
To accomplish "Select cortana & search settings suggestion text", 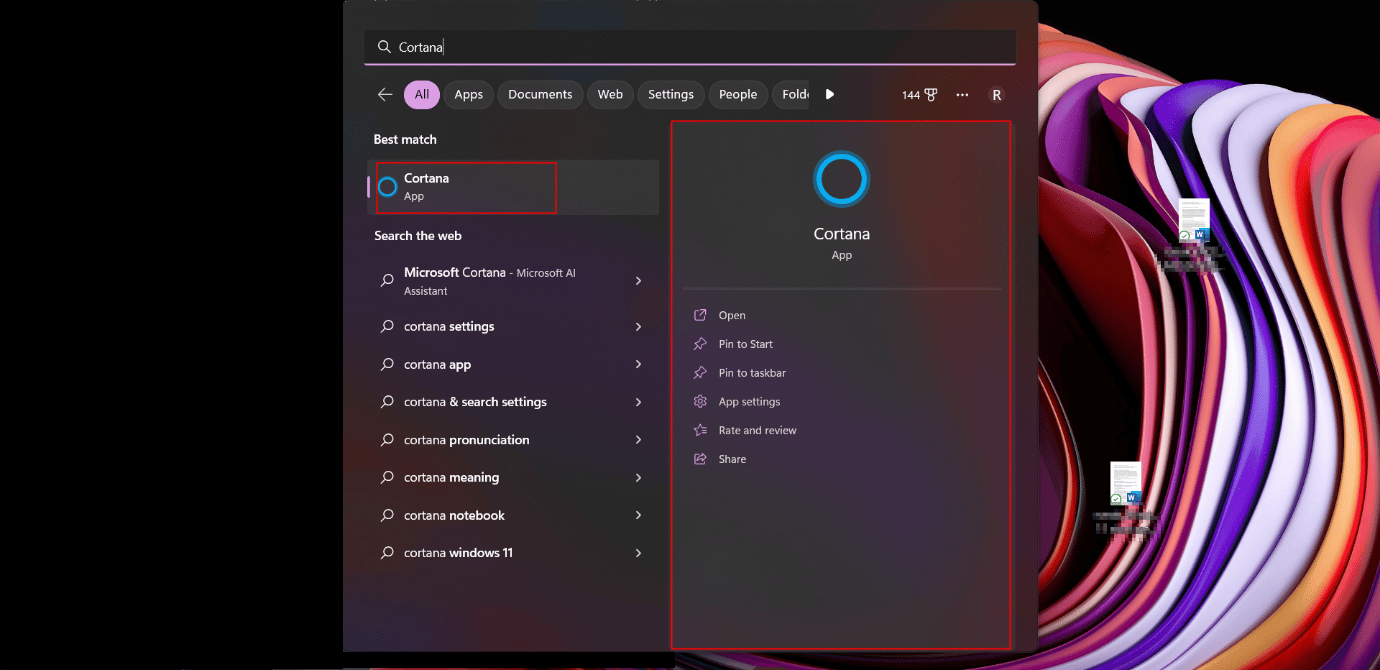I will tap(475, 402).
